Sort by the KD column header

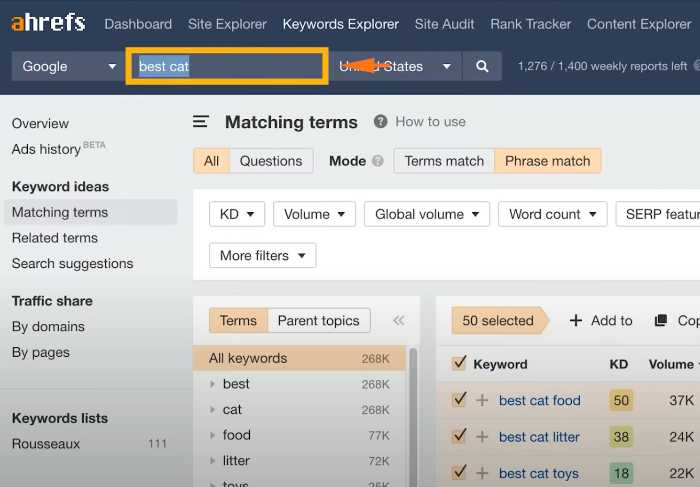click(619, 364)
